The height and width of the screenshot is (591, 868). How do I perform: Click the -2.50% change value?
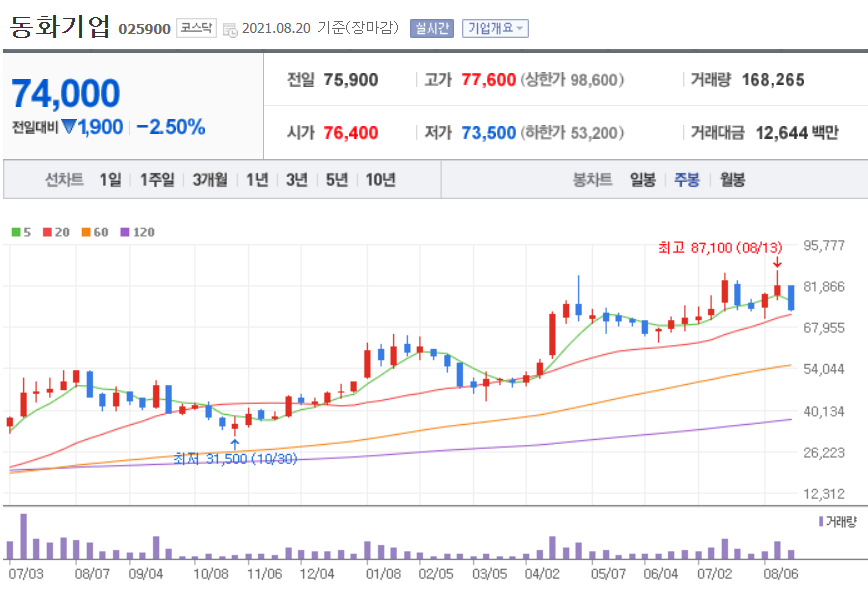[170, 127]
